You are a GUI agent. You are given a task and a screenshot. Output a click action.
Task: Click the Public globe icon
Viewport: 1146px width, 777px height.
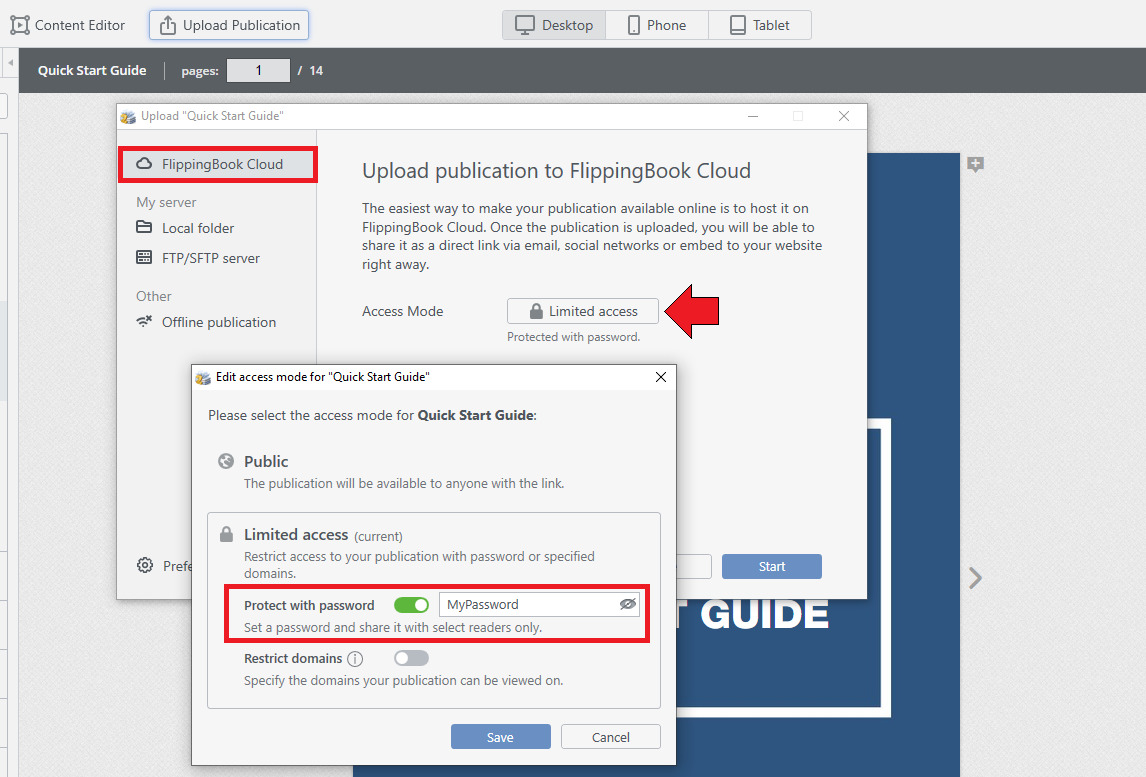pos(226,461)
